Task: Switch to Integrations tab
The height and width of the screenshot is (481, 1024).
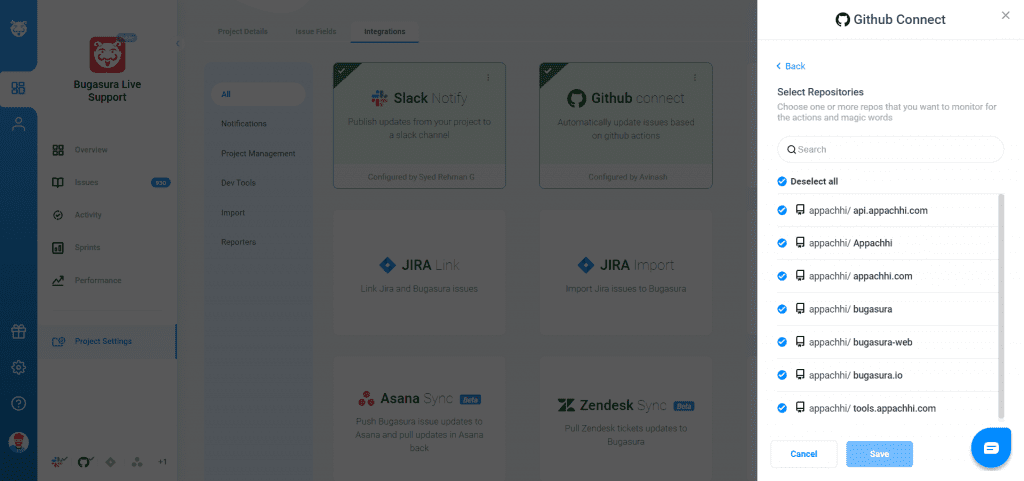Action: [x=385, y=31]
